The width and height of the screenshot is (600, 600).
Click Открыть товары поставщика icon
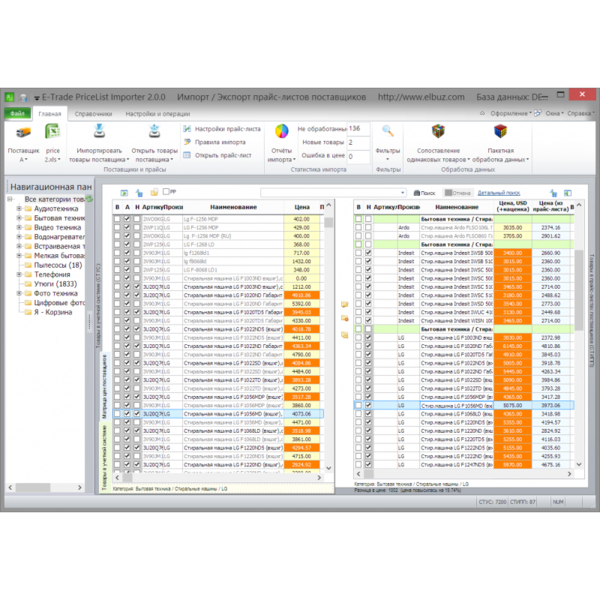pyautogui.click(x=154, y=131)
